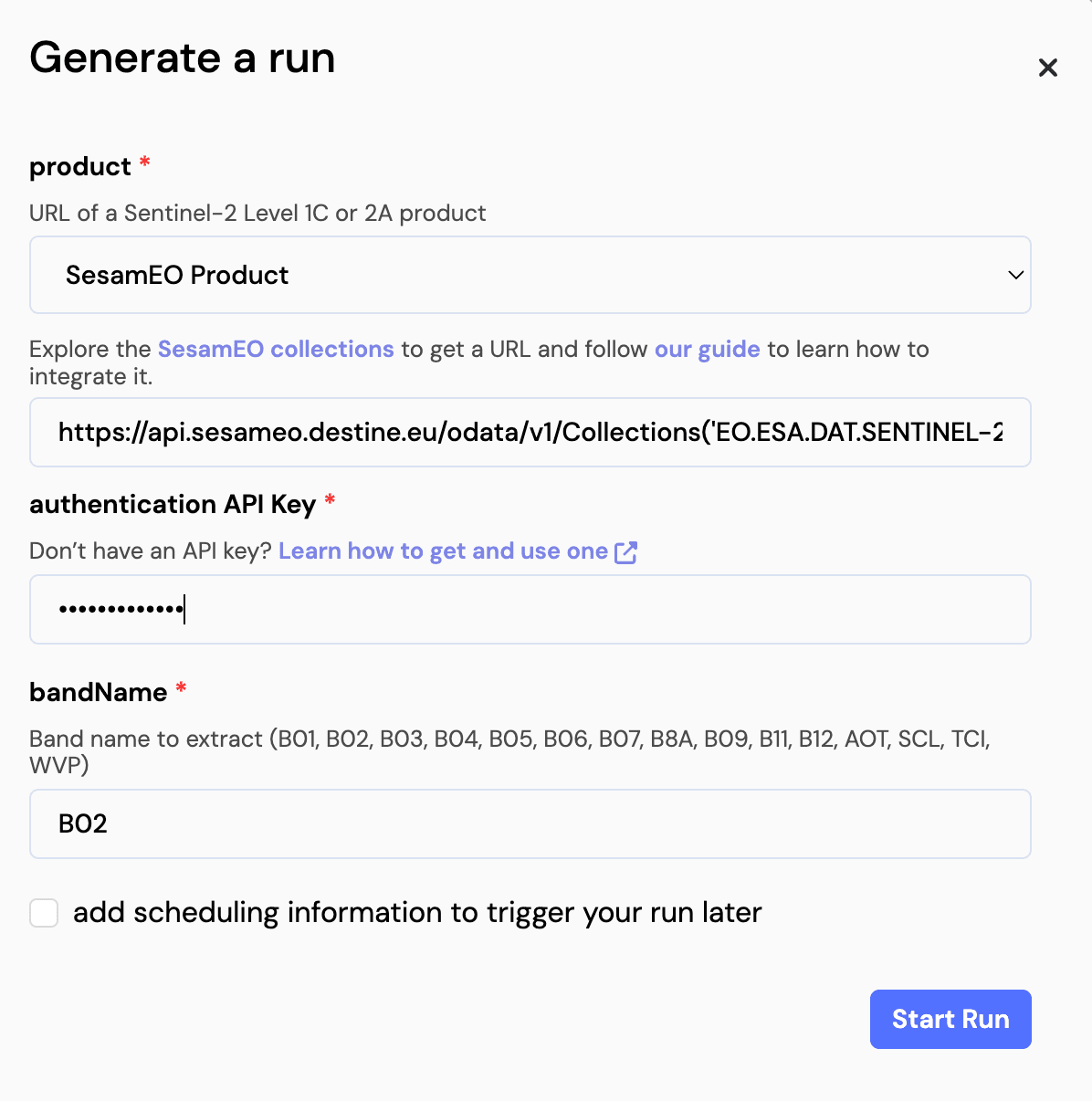
Task: Click the external link icon beside the API key link
Action: [x=626, y=551]
